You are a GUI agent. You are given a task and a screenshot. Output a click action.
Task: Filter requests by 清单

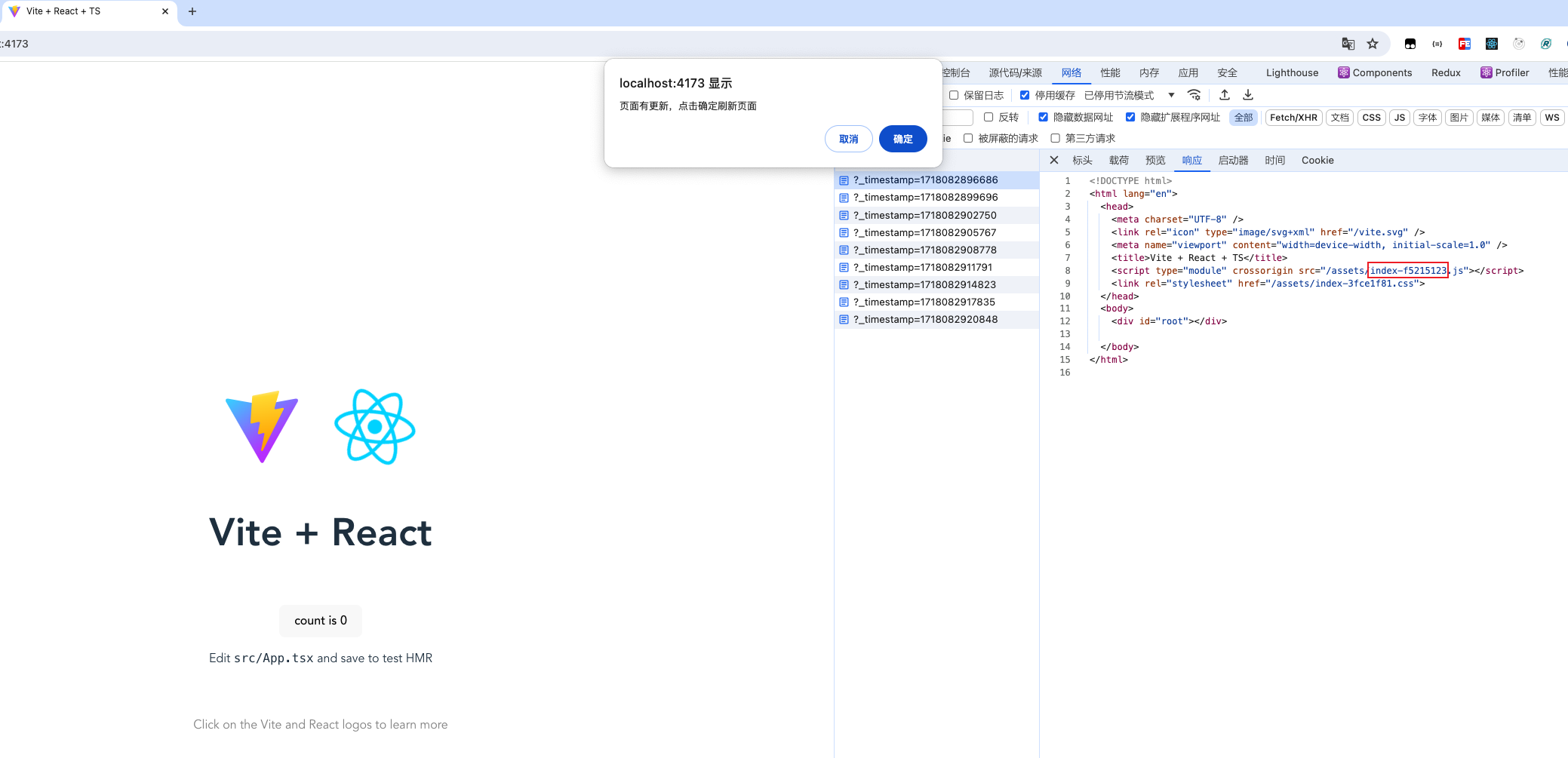coord(1522,117)
